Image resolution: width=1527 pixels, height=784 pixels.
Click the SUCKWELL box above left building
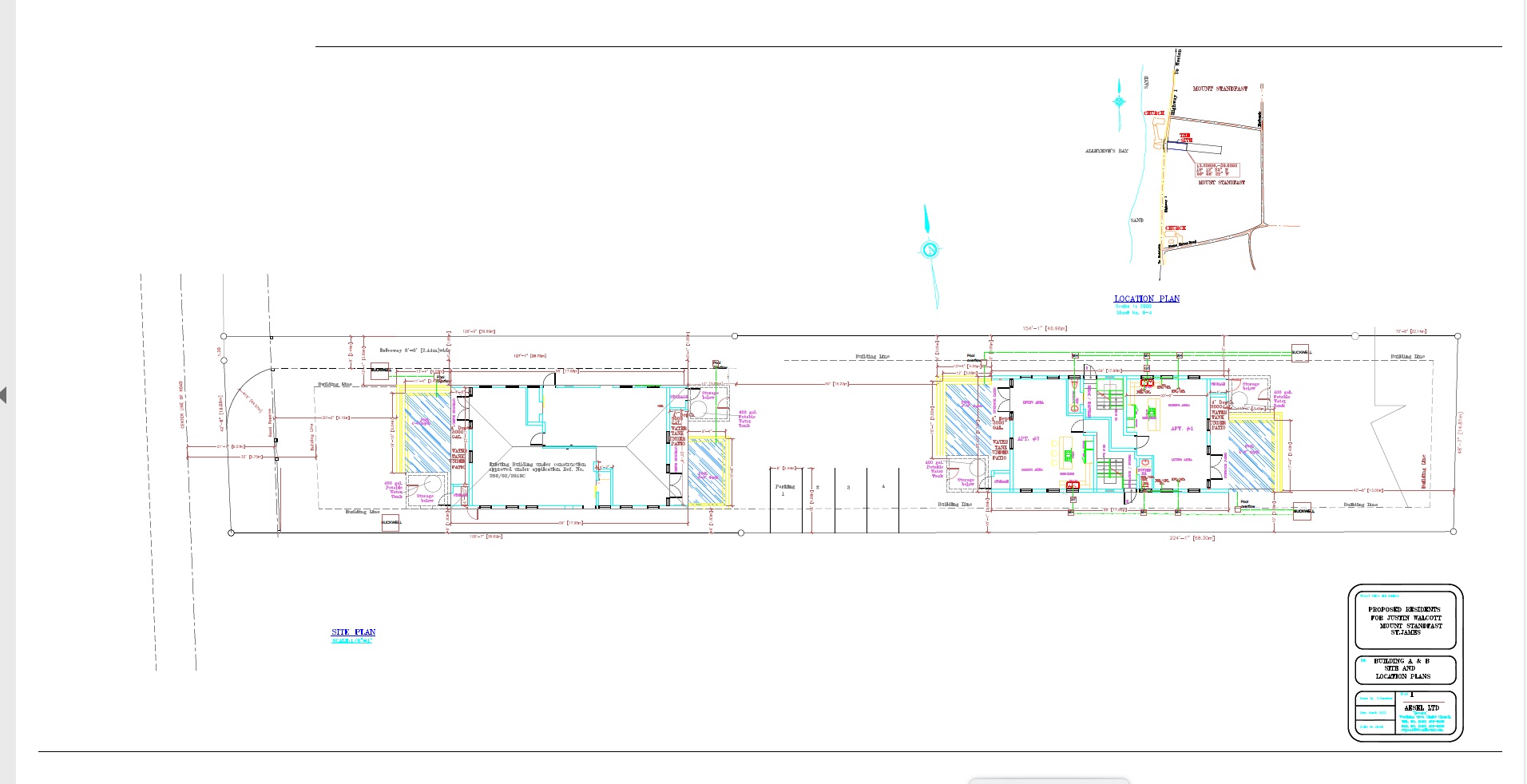[x=381, y=370]
